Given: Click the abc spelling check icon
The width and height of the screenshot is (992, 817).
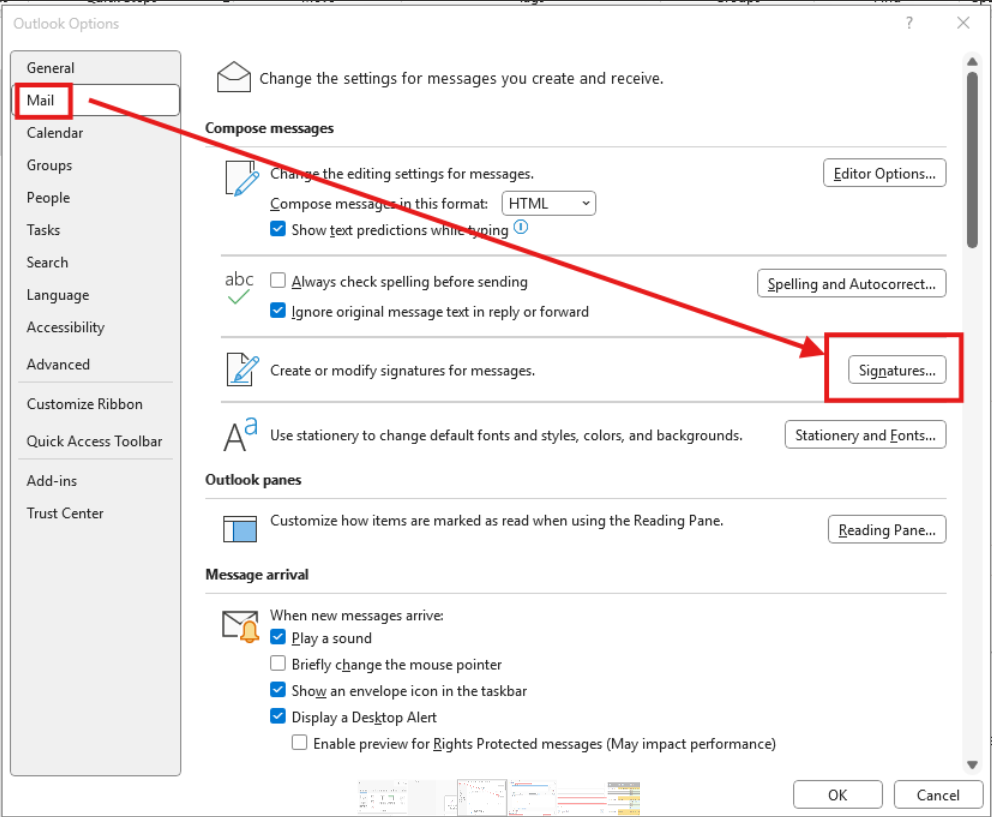Looking at the screenshot, I should [239, 288].
